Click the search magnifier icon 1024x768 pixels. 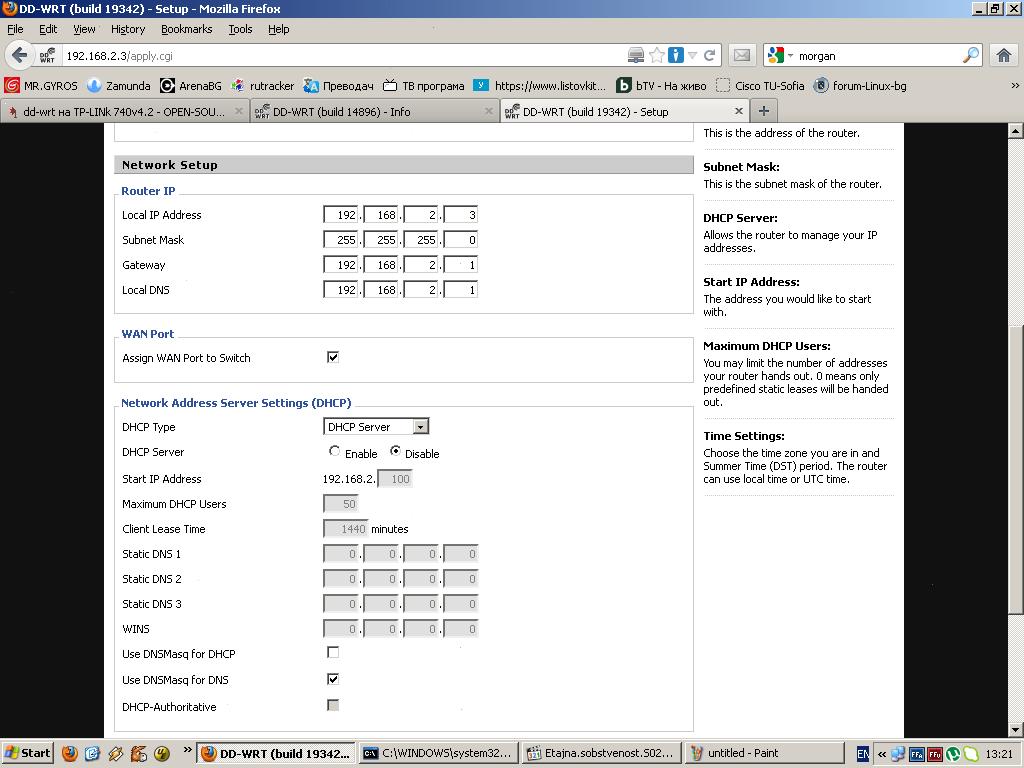970,56
